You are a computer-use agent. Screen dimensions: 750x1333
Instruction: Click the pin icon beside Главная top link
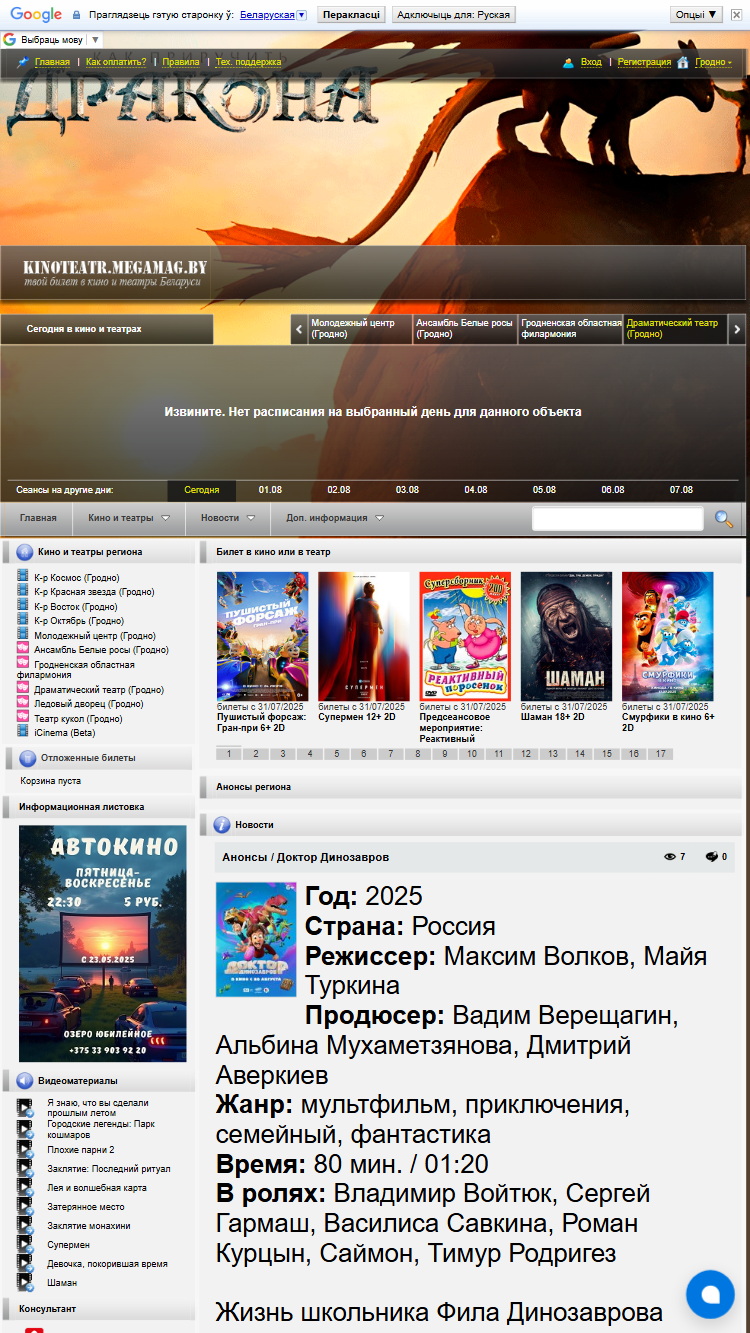(x=23, y=62)
